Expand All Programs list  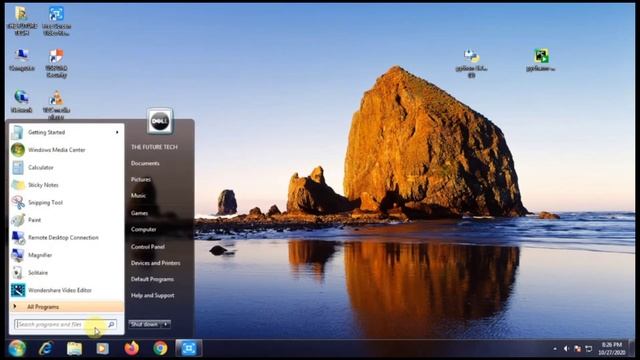[x=67, y=307]
